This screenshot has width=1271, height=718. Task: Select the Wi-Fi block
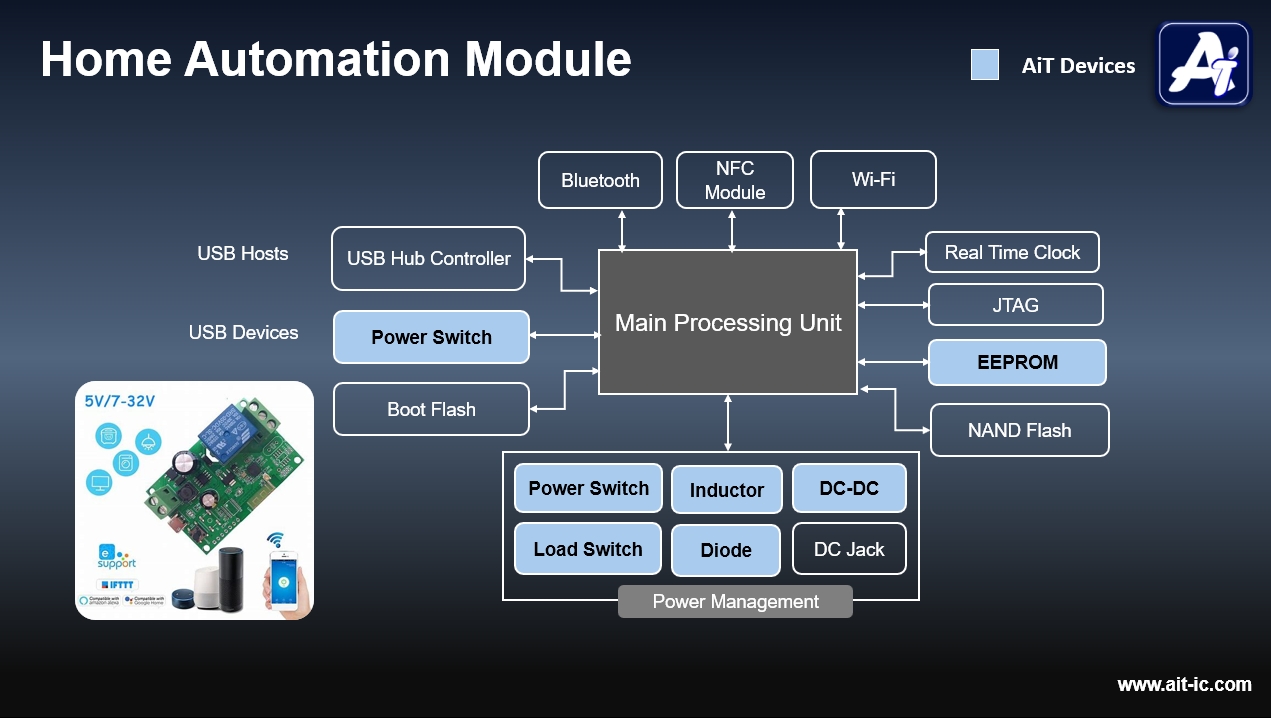[872, 180]
